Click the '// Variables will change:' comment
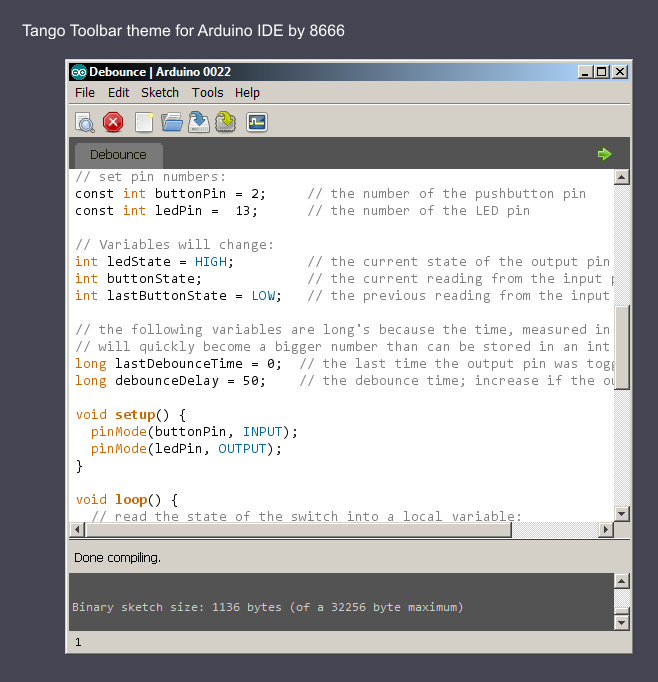Viewport: 658px width, 682px height. [174, 245]
